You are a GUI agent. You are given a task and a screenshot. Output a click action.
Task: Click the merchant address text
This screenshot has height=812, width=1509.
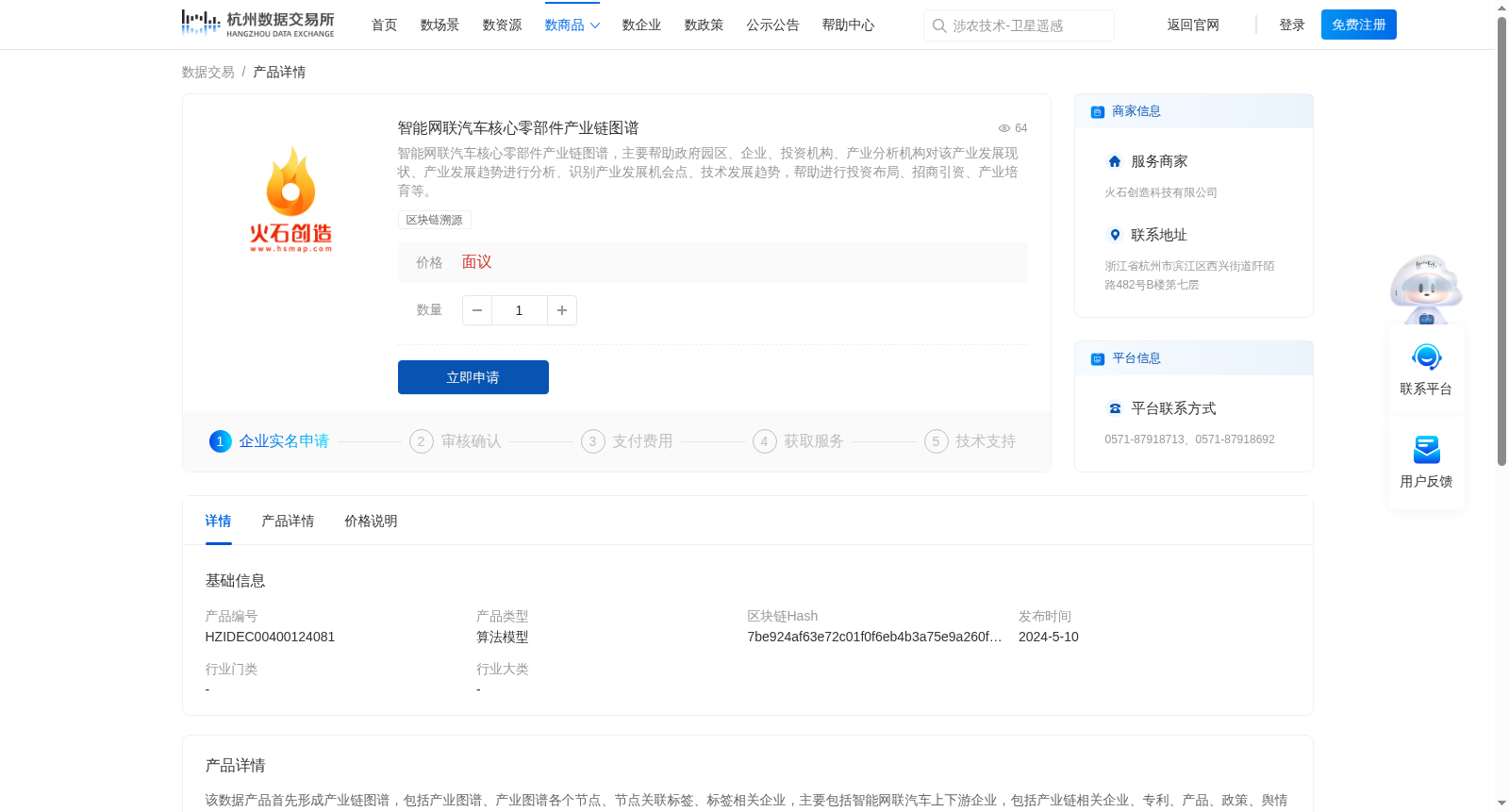click(1190, 275)
